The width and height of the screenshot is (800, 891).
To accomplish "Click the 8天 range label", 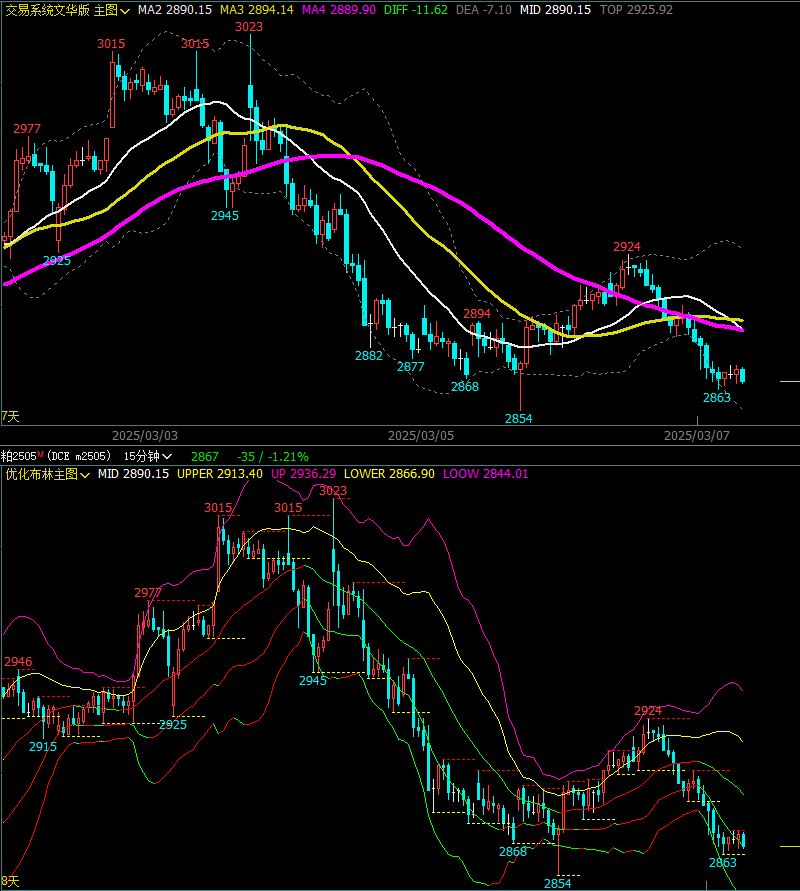I will 10,882.
